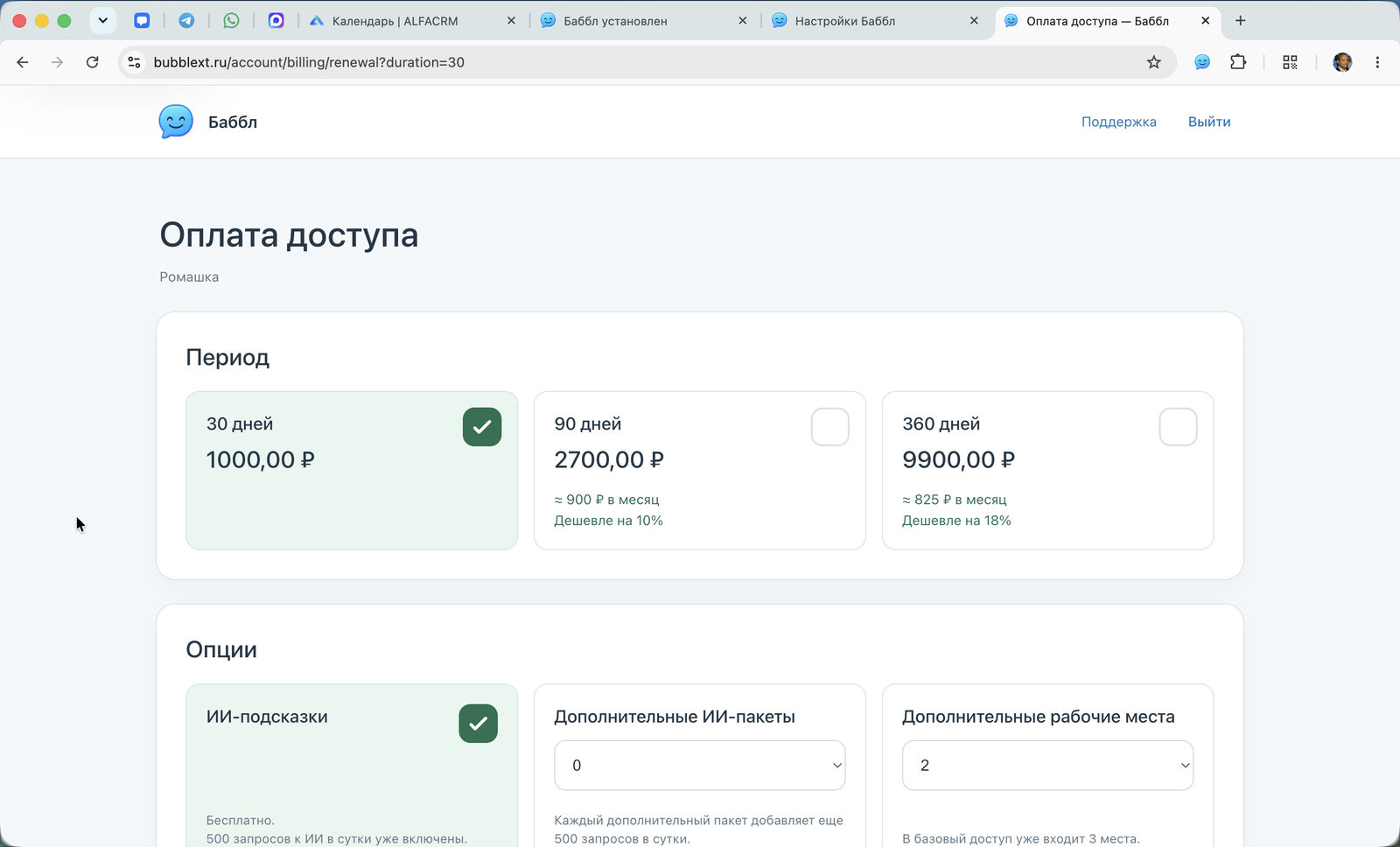Open the Баббл extension icon in toolbar

(1202, 62)
